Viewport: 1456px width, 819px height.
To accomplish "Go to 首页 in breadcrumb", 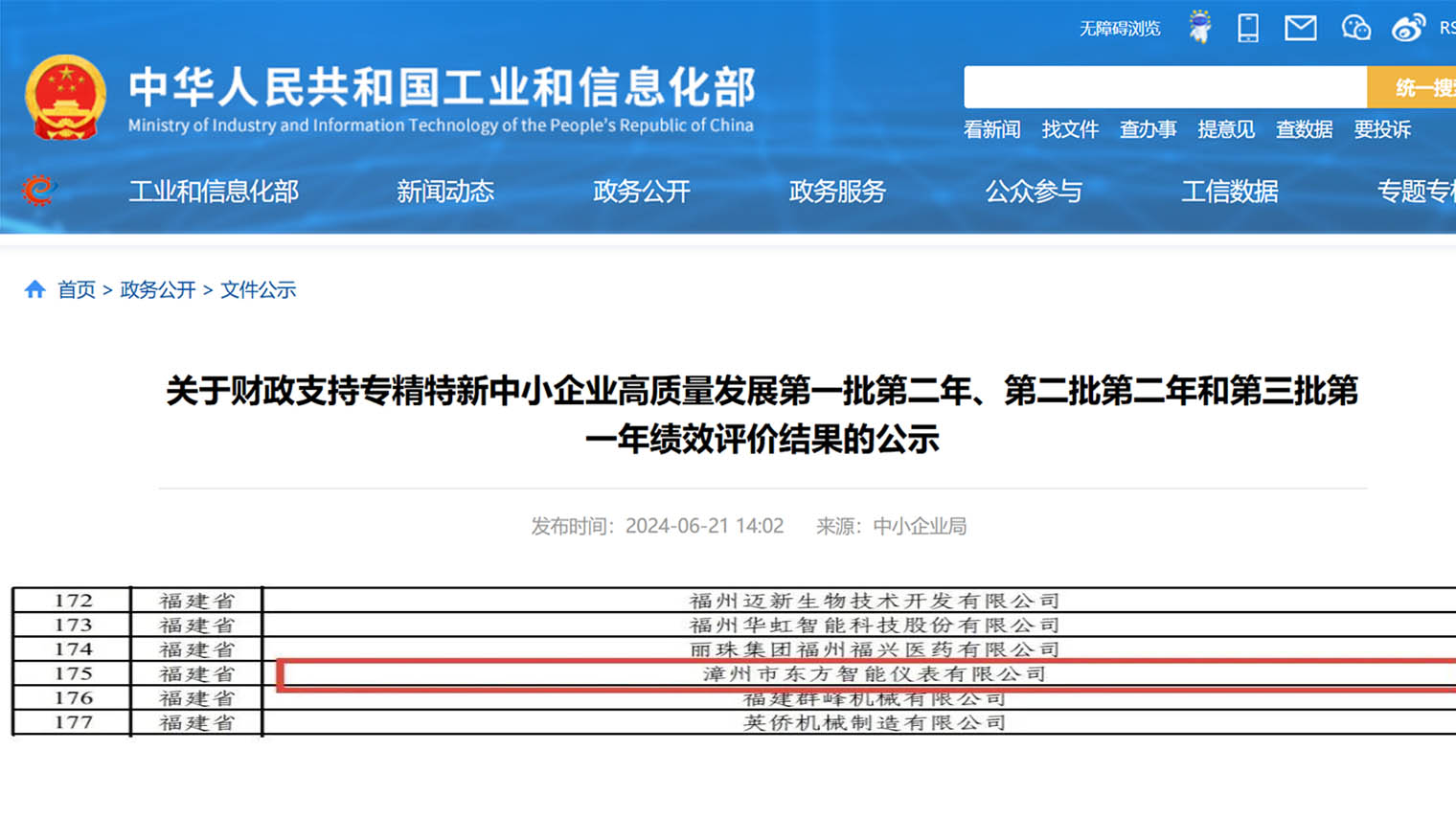I will click(77, 289).
